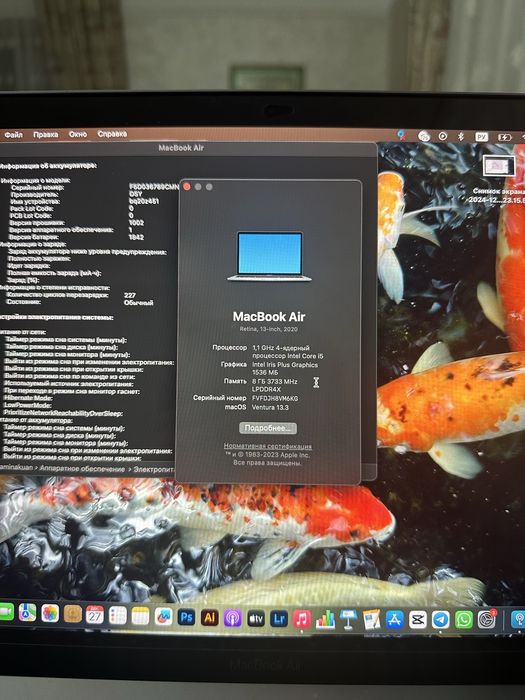Launch Photos from the dock
Viewport: 525px width, 700px height.
point(50,613)
